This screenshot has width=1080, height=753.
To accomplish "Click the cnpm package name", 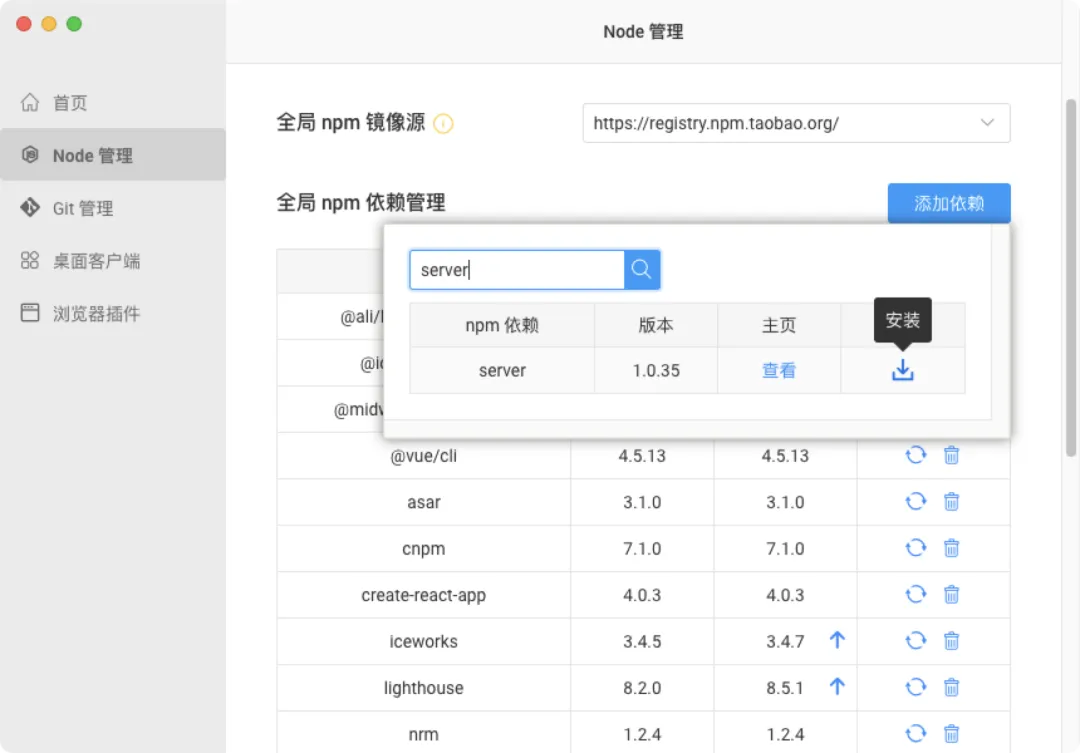I will (424, 549).
